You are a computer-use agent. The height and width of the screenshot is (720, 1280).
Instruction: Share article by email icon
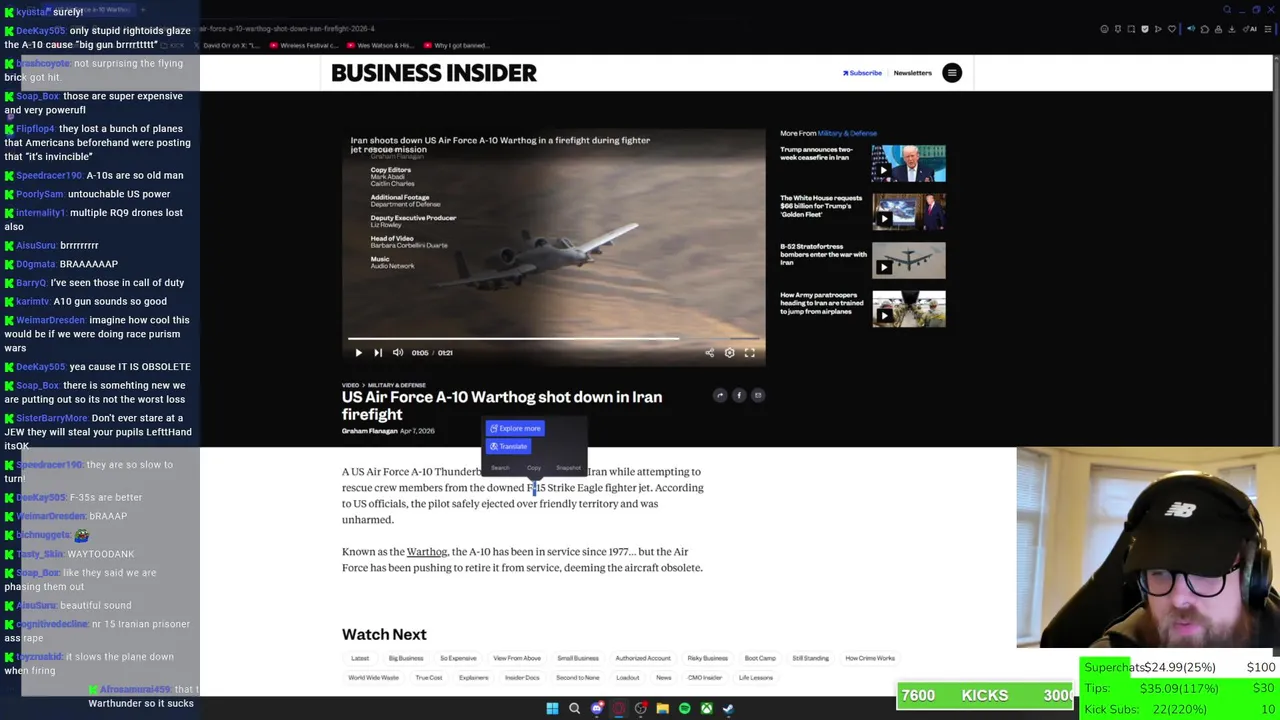pos(758,395)
